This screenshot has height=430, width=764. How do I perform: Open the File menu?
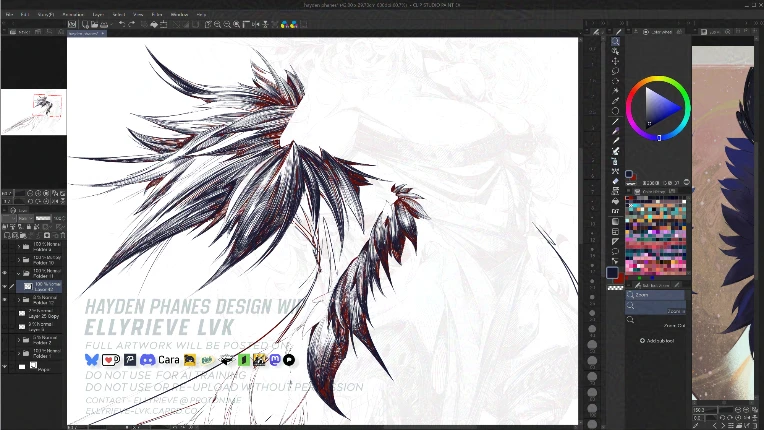coord(9,15)
